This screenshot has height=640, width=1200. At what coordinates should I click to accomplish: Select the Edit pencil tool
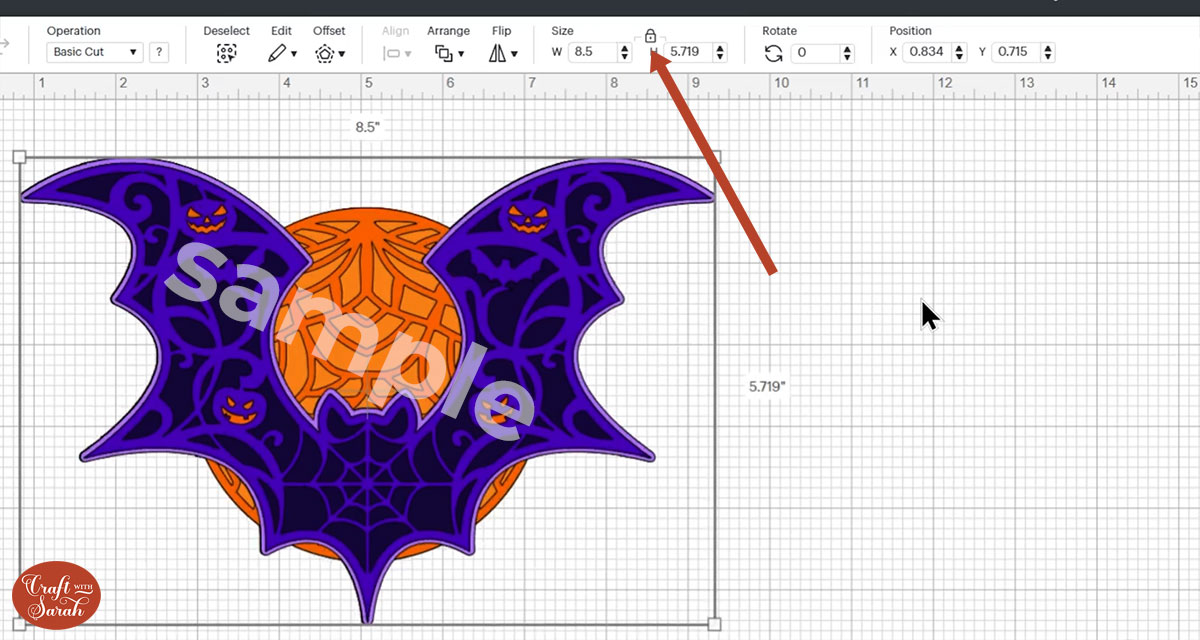click(x=276, y=51)
